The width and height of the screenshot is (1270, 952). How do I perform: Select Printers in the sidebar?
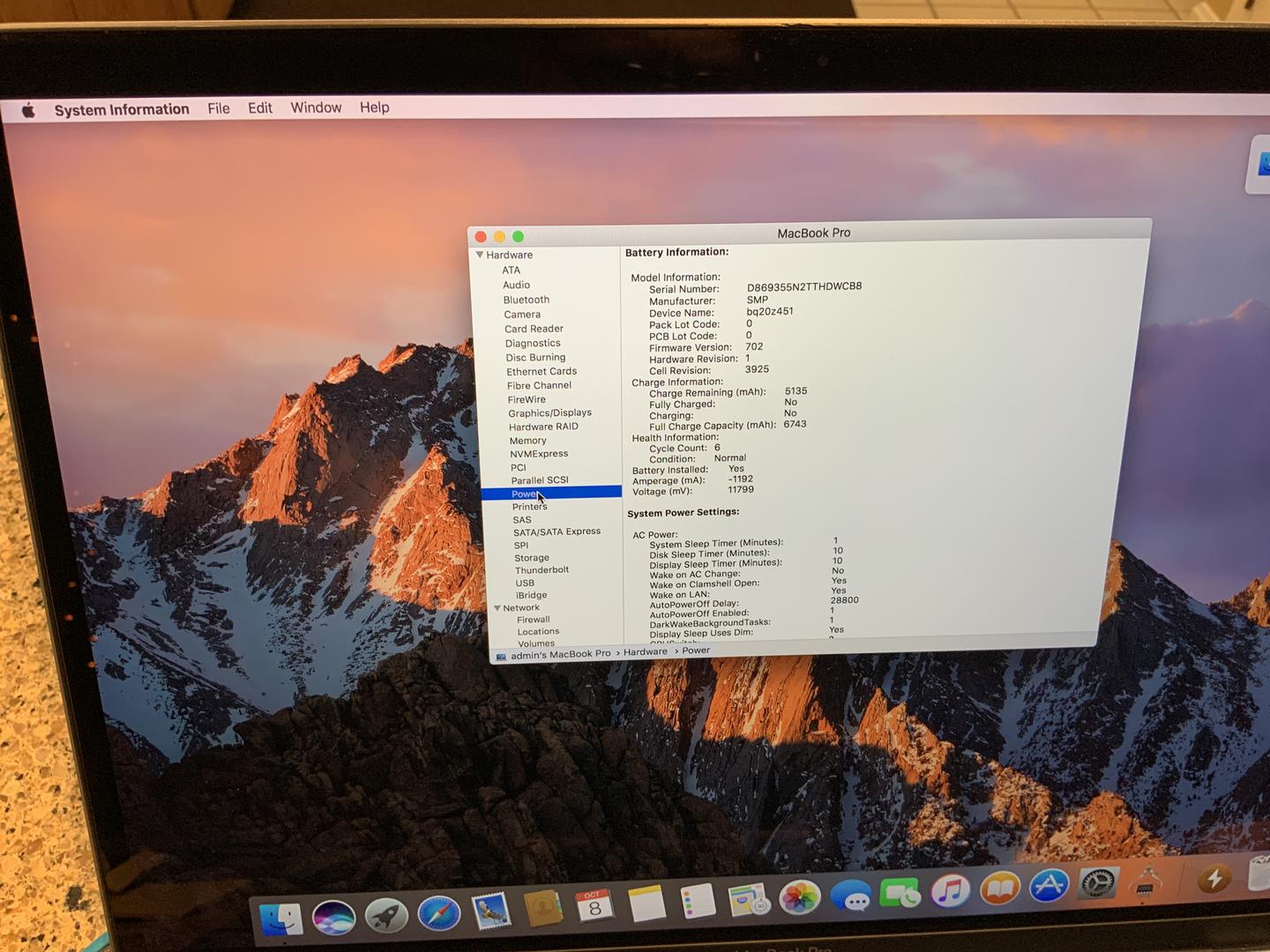pyautogui.click(x=530, y=507)
